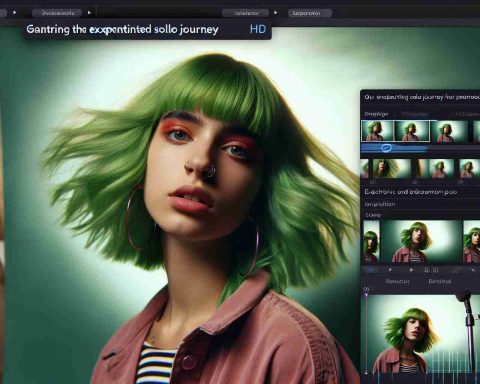This screenshot has width=480, height=384.
Task: Toggle the HD quality badge in the title bar
Action: point(258,29)
